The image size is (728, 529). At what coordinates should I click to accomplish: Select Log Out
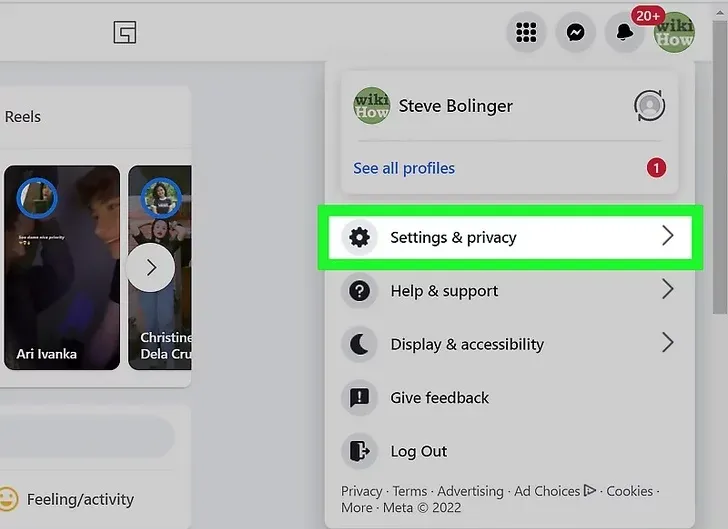tap(510, 451)
